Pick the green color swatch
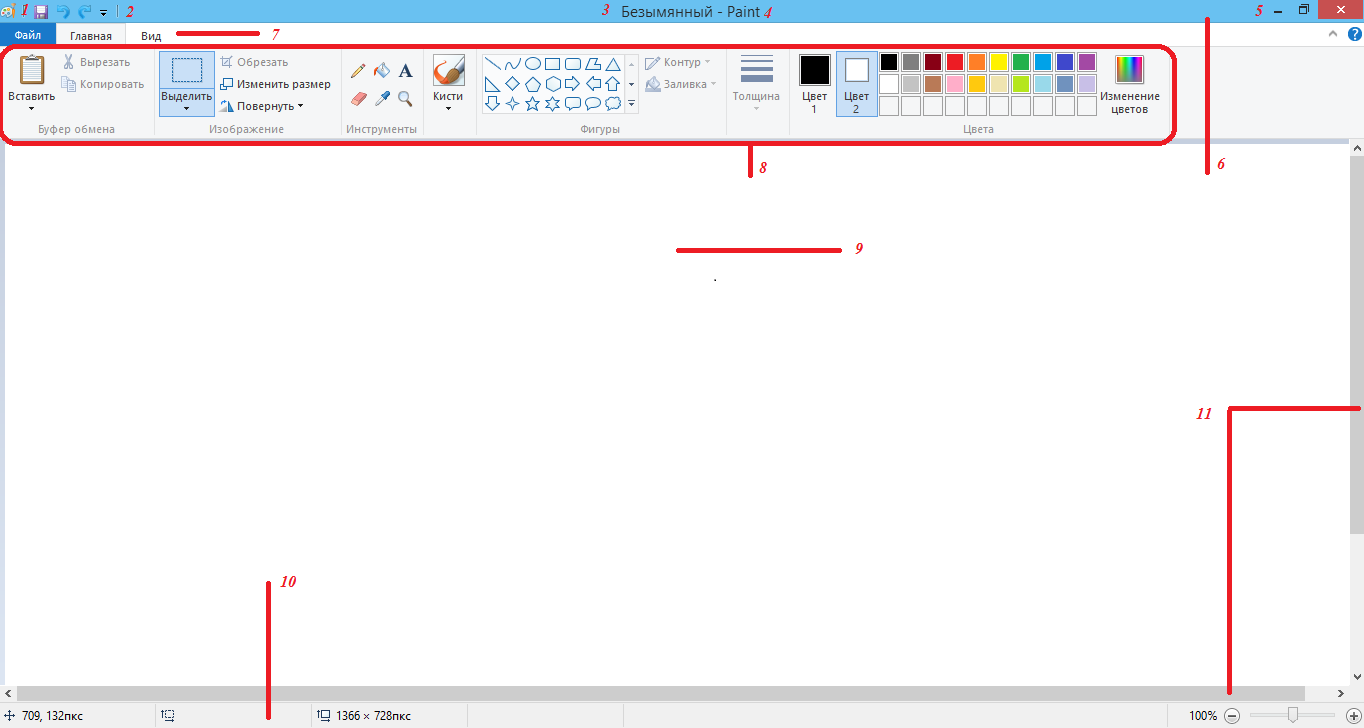 [1021, 62]
